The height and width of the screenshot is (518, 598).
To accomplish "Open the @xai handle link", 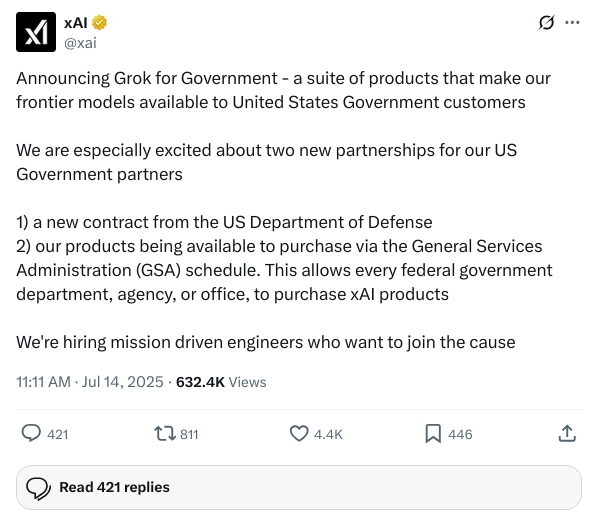I will coord(80,43).
